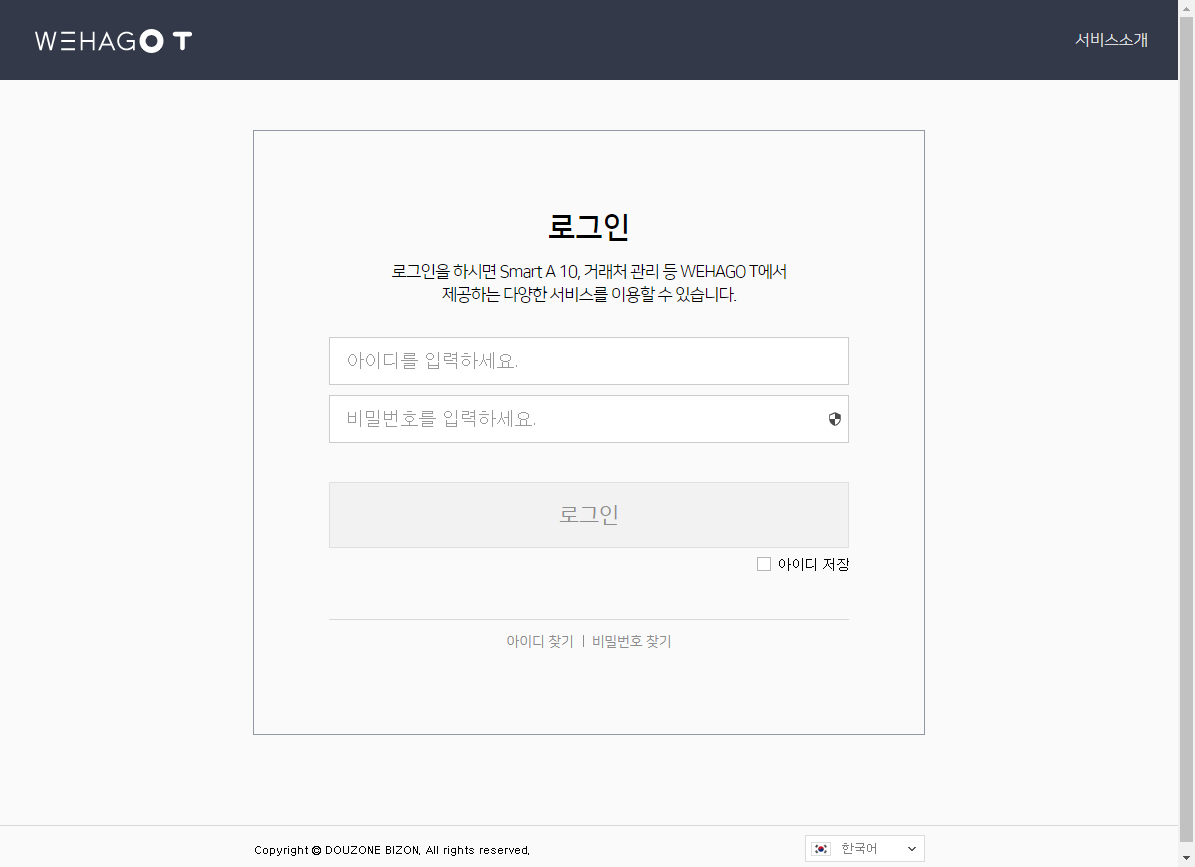Viewport: 1195px width, 867px height.
Task: Click the 아이디 저장 label text
Action: pos(813,564)
